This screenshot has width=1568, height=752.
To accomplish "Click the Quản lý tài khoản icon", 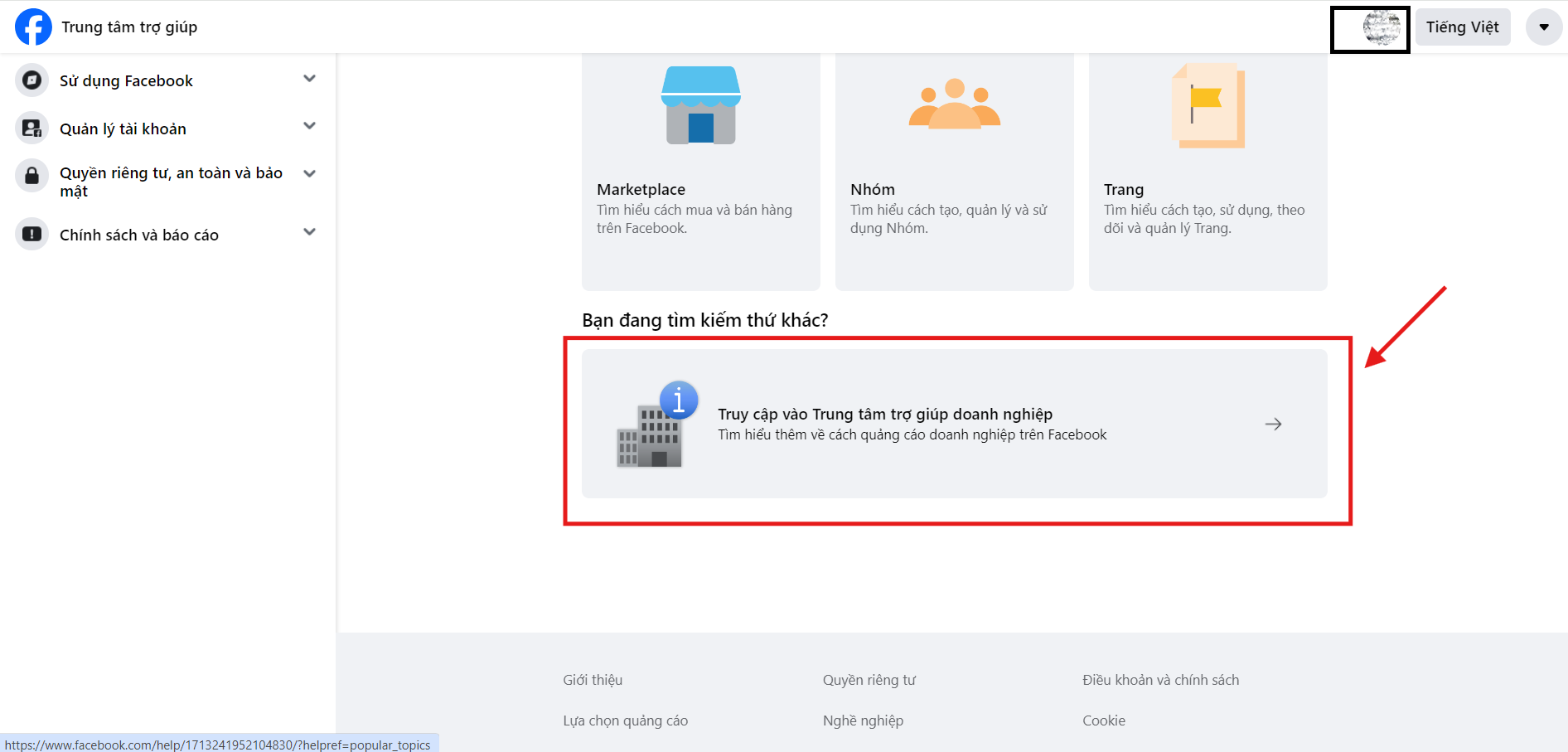I will 31,129.
